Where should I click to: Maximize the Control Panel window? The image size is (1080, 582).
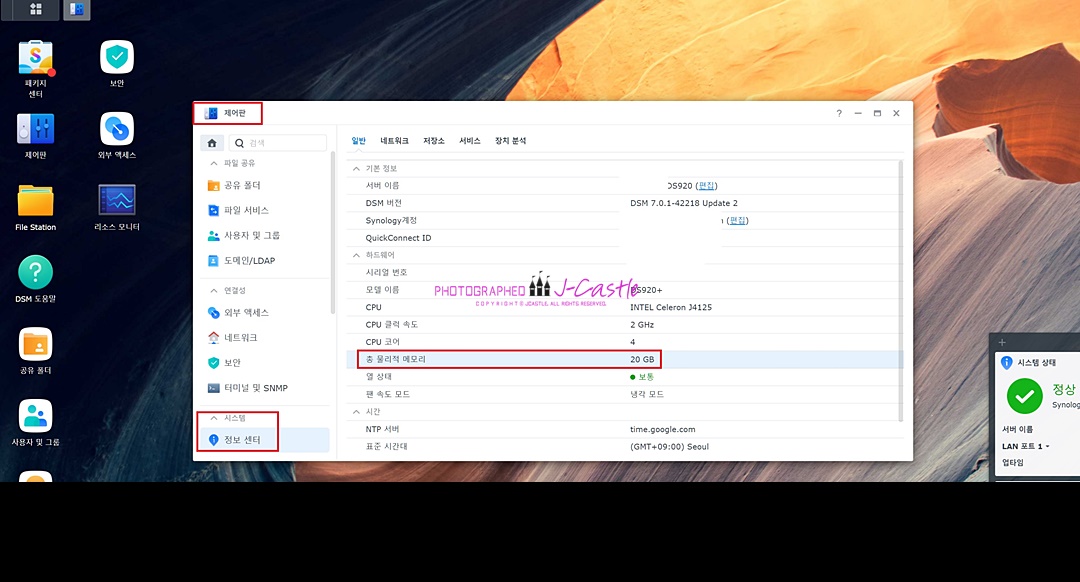(x=877, y=114)
